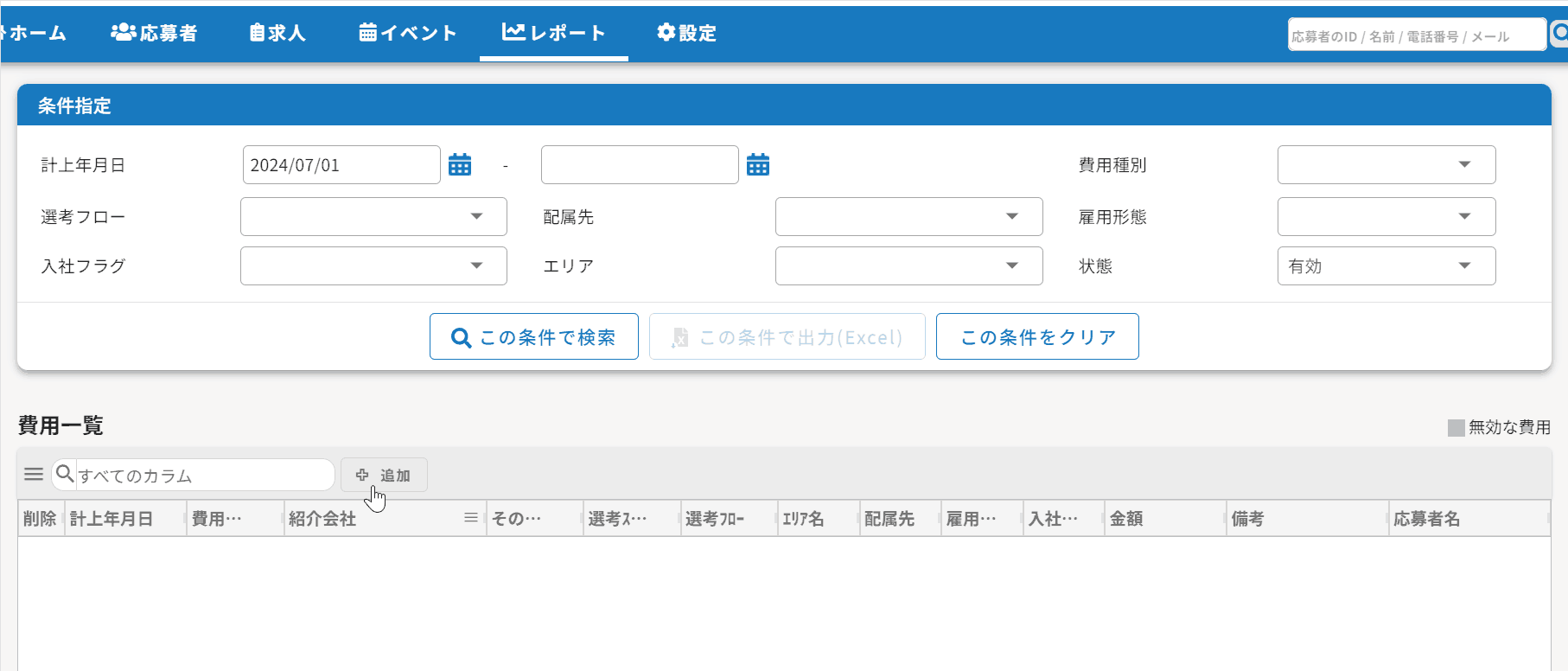
Task: Expand the 費用種別 dropdown
Action: [x=1386, y=164]
